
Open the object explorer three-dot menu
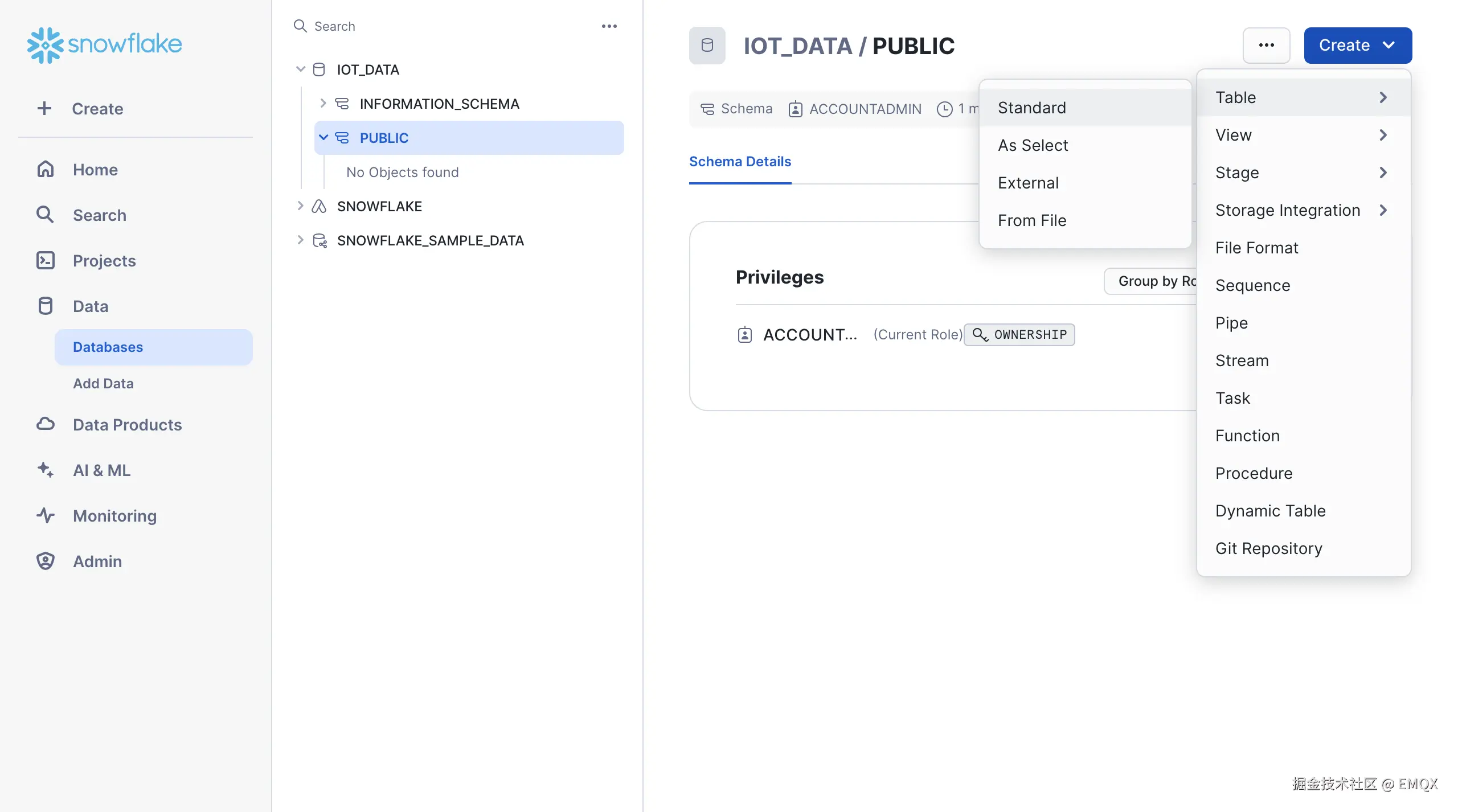click(x=609, y=26)
